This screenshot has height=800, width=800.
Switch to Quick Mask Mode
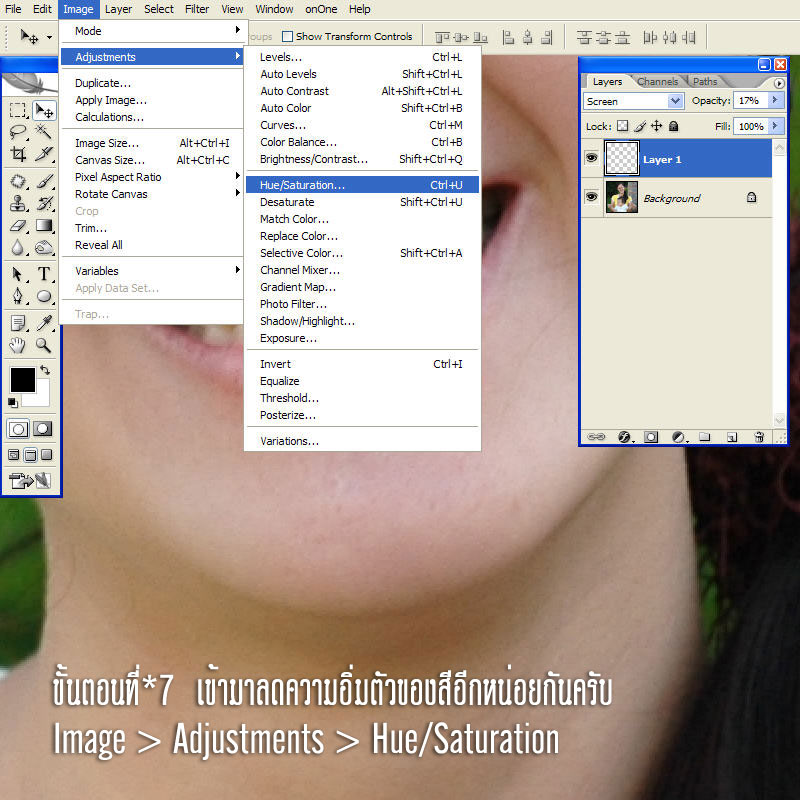(43, 429)
